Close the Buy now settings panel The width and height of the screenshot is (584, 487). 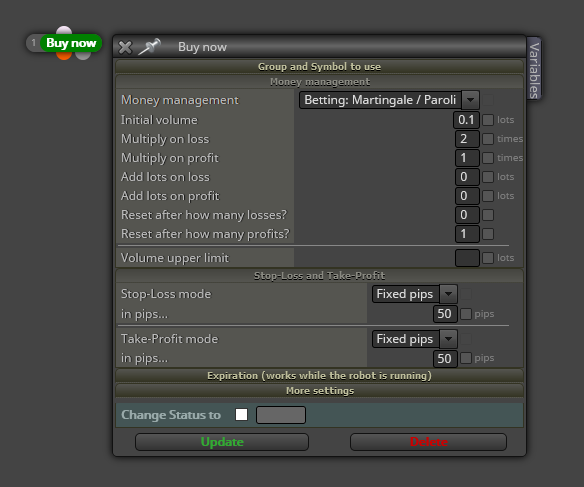coord(125,47)
